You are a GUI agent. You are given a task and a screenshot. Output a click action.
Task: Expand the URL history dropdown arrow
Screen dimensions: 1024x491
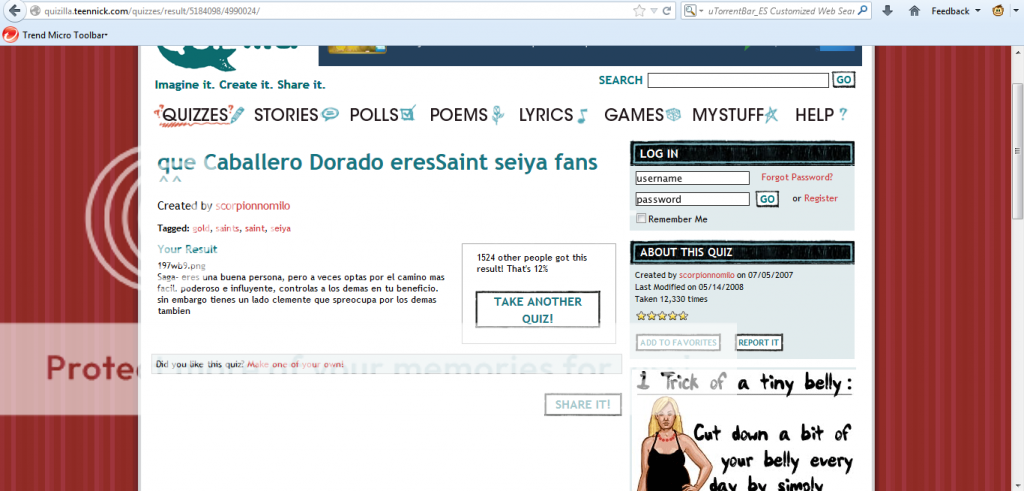[654, 11]
